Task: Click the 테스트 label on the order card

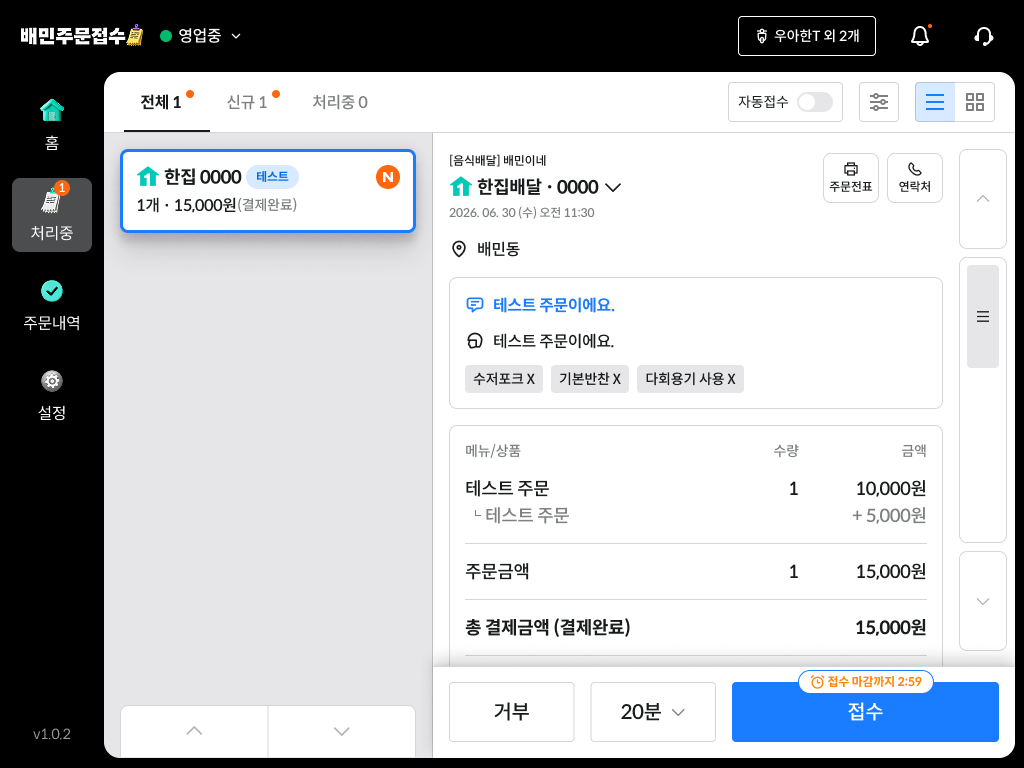Action: coord(272,177)
